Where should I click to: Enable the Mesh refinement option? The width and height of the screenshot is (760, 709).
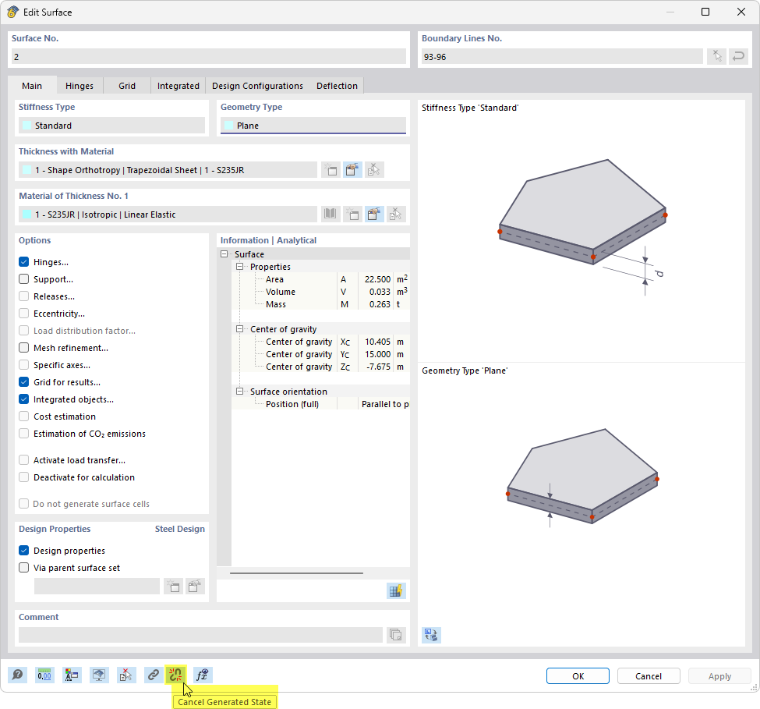click(x=24, y=348)
